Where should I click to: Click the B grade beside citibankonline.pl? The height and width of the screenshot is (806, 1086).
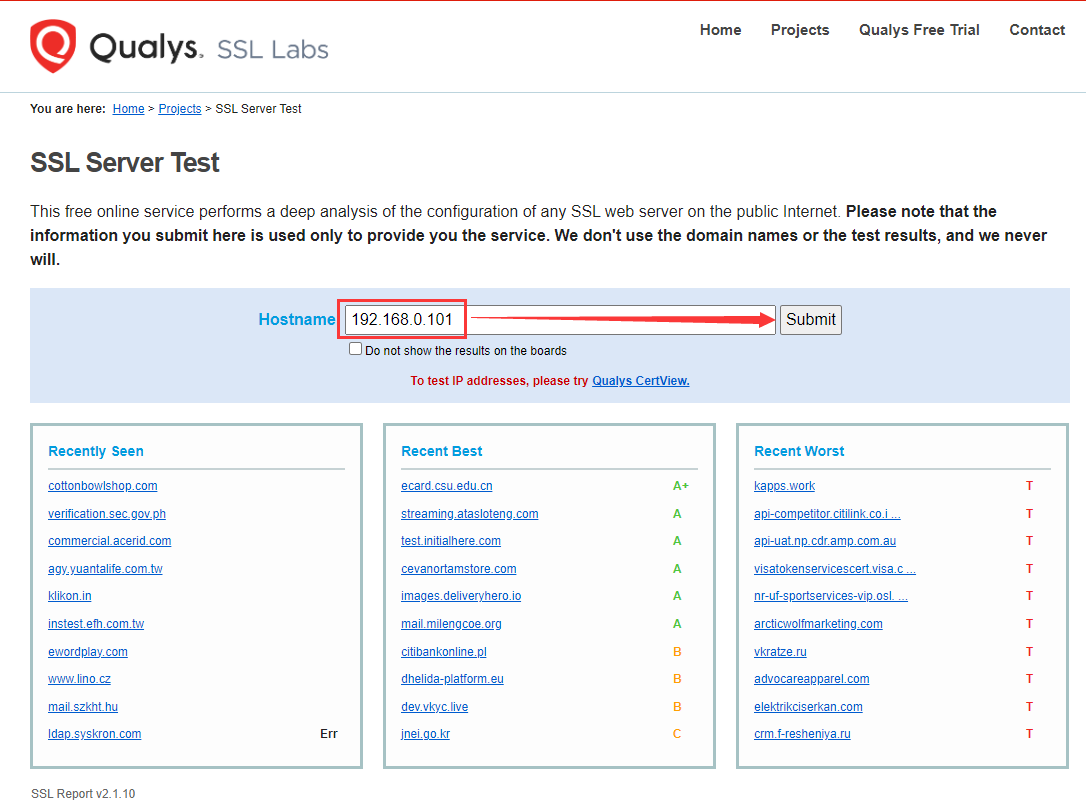(677, 652)
